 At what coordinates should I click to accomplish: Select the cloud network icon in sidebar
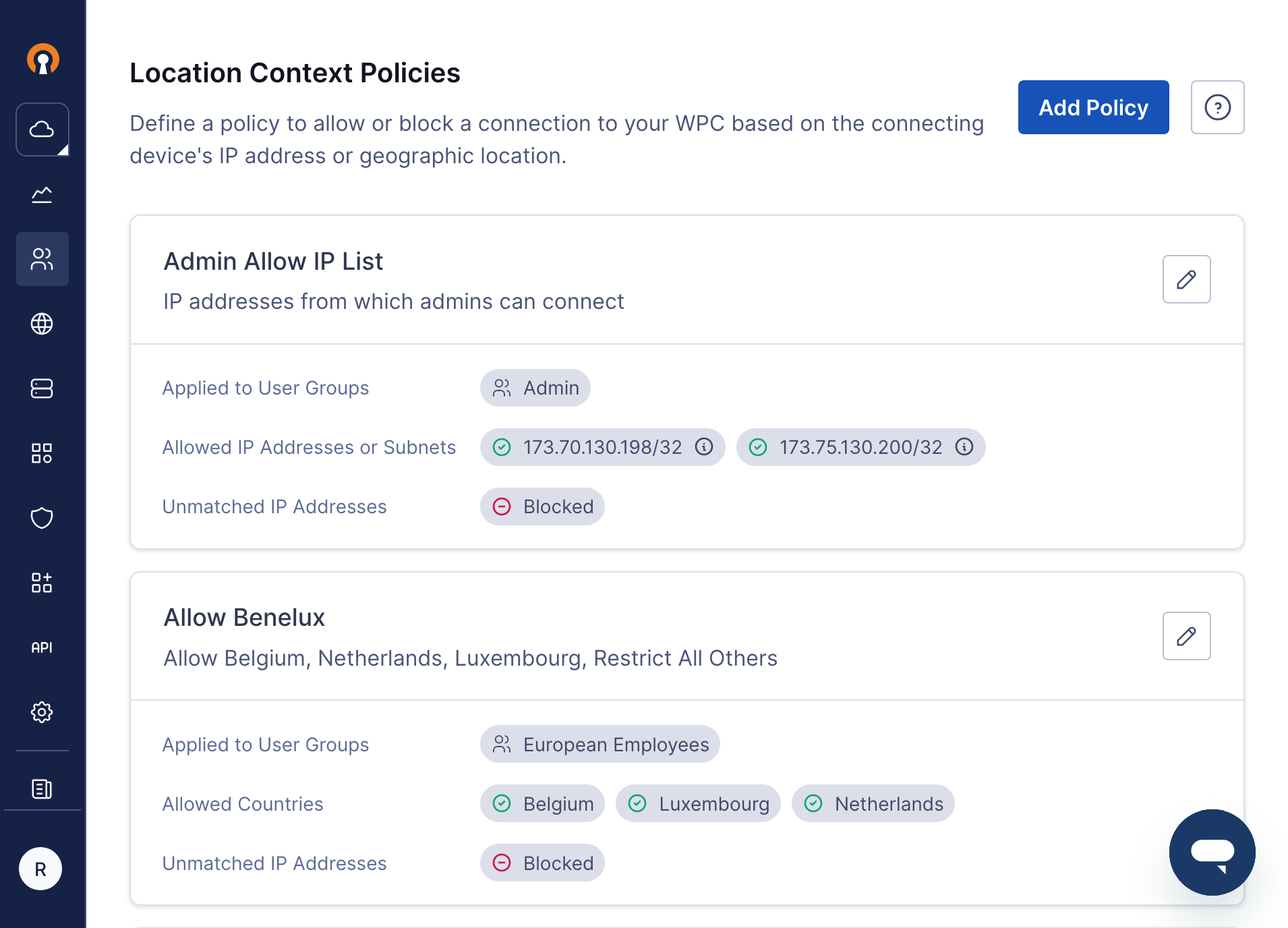click(x=42, y=129)
